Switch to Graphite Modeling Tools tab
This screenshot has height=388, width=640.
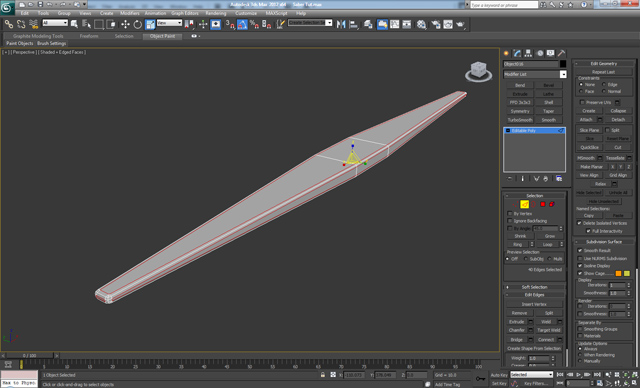click(38, 36)
